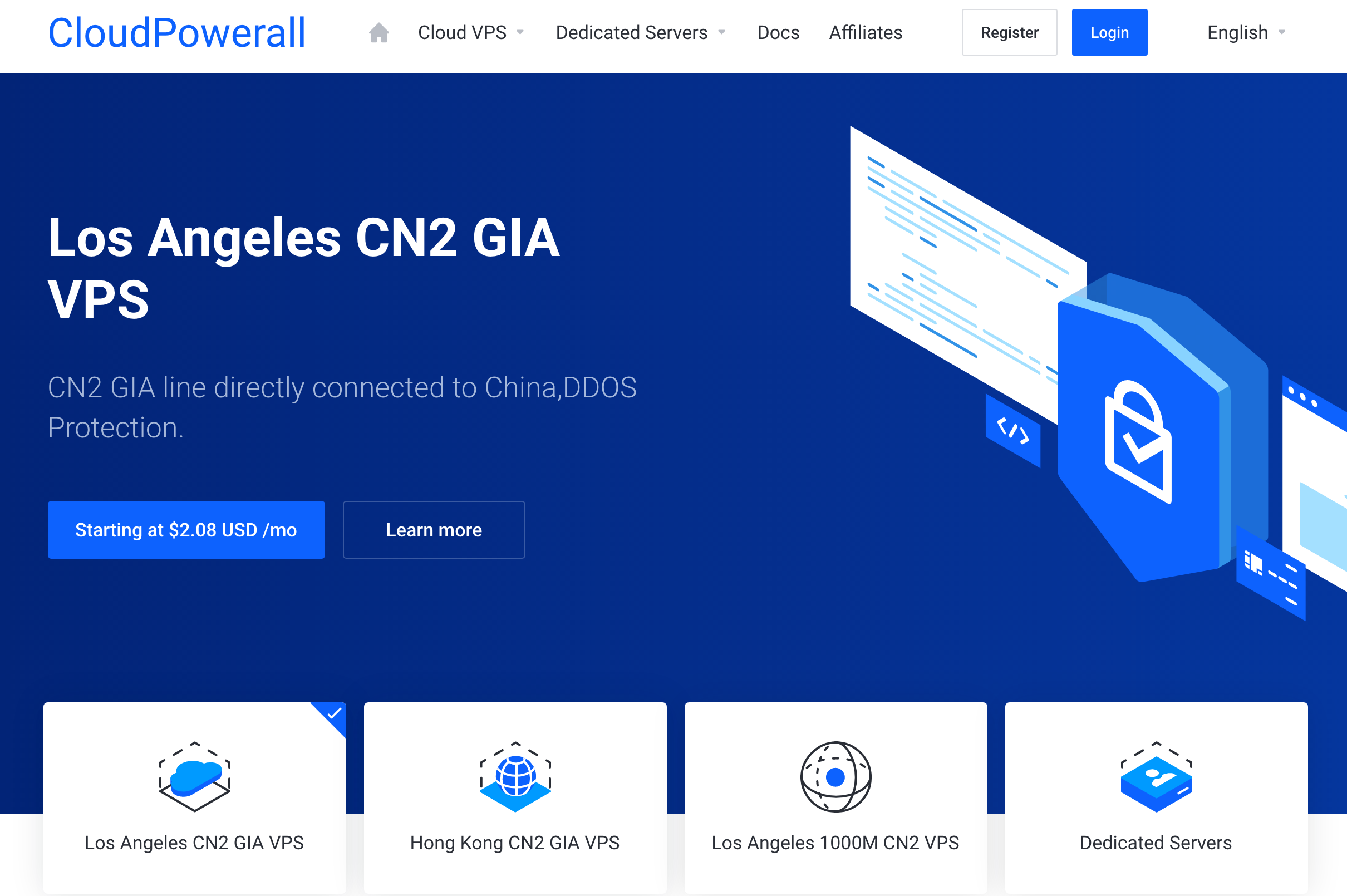Toggle the Los Angeles CN2 GIA VPS card selection
The width and height of the screenshot is (1347, 896).
click(x=194, y=800)
